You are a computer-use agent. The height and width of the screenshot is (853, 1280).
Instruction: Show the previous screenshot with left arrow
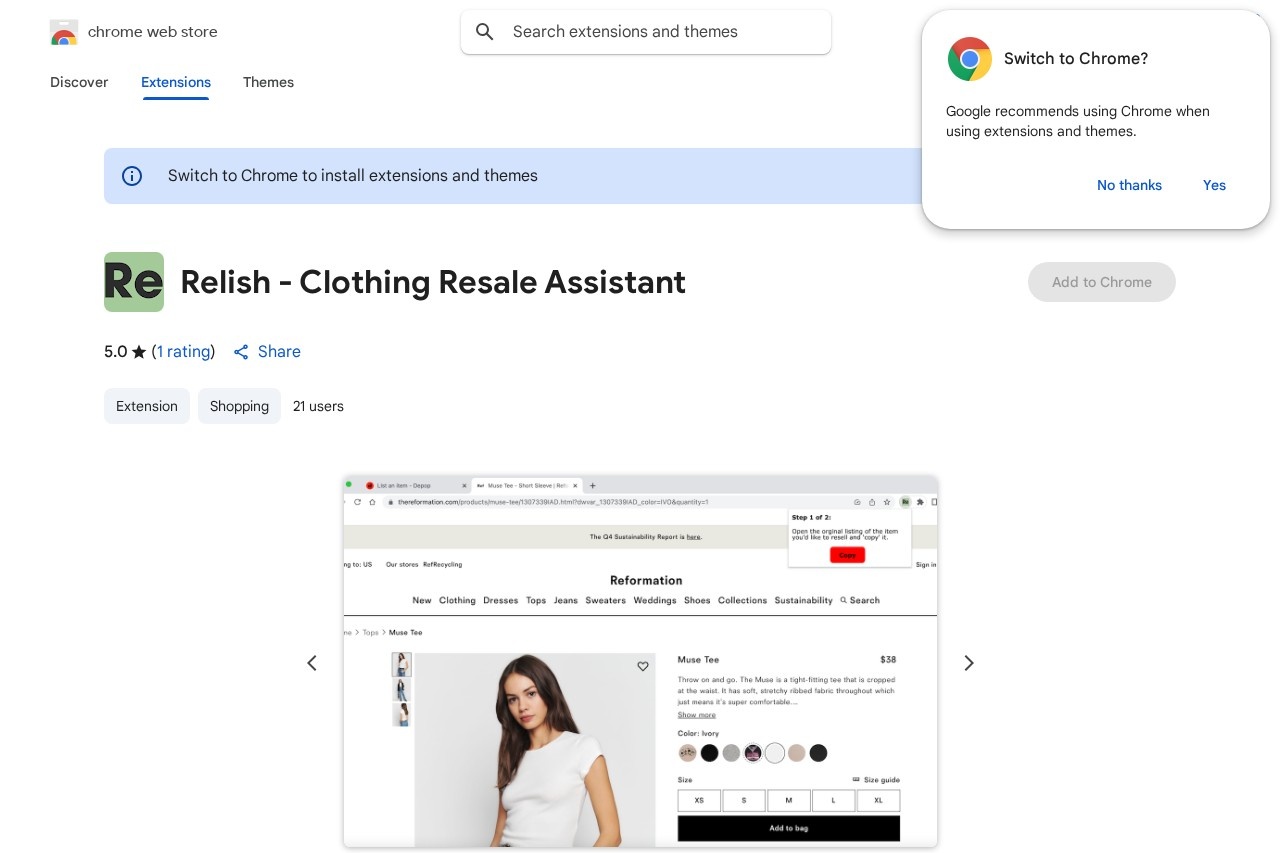(x=312, y=663)
